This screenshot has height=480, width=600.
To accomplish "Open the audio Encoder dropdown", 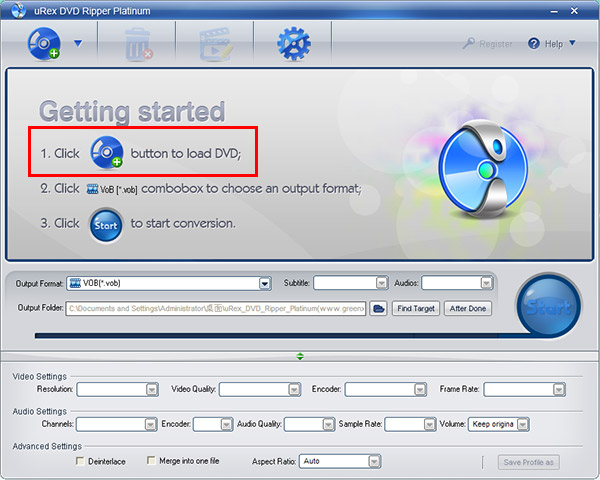I will pos(213,424).
